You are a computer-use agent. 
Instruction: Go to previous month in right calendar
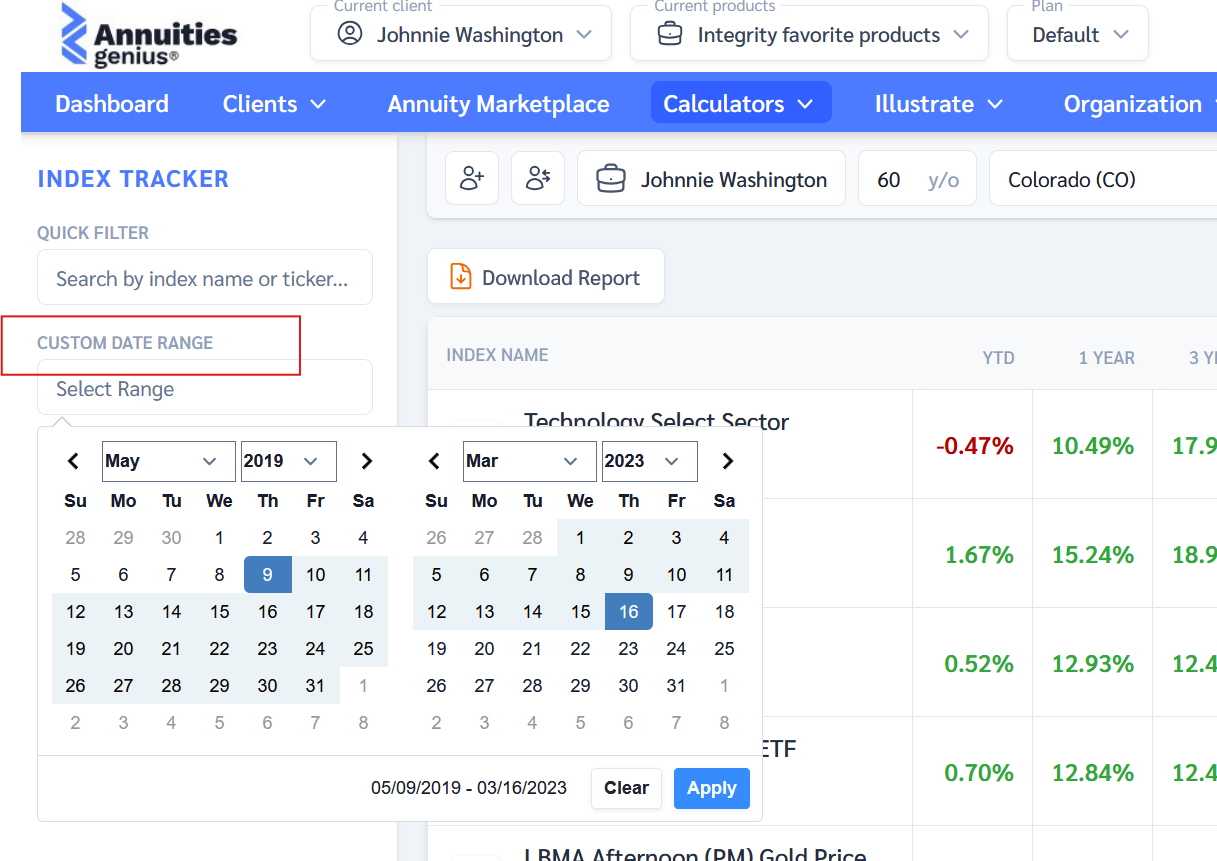(x=434, y=461)
